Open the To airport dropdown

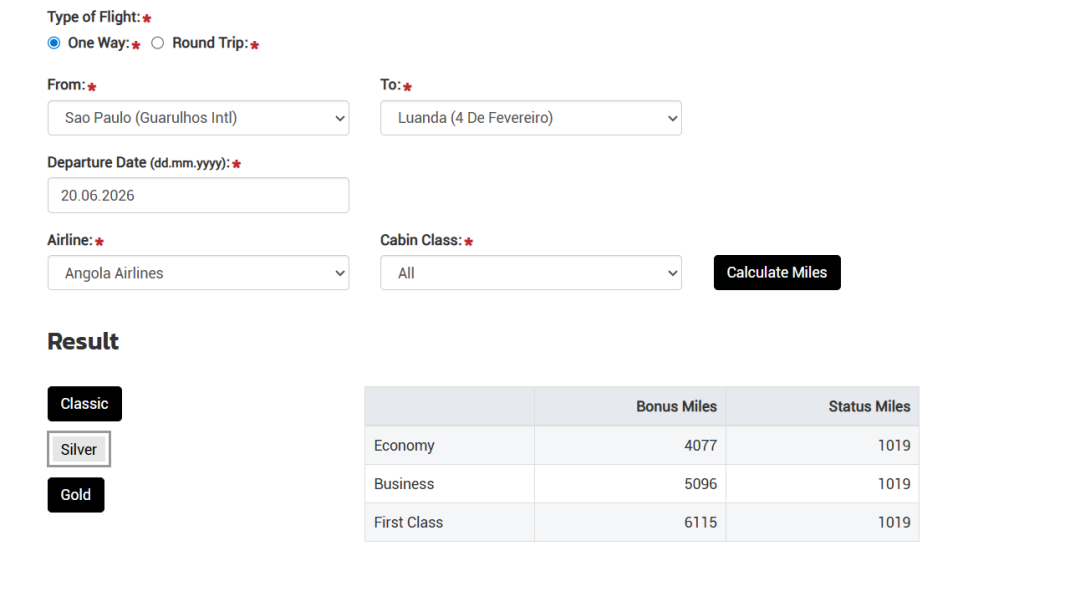[531, 118]
